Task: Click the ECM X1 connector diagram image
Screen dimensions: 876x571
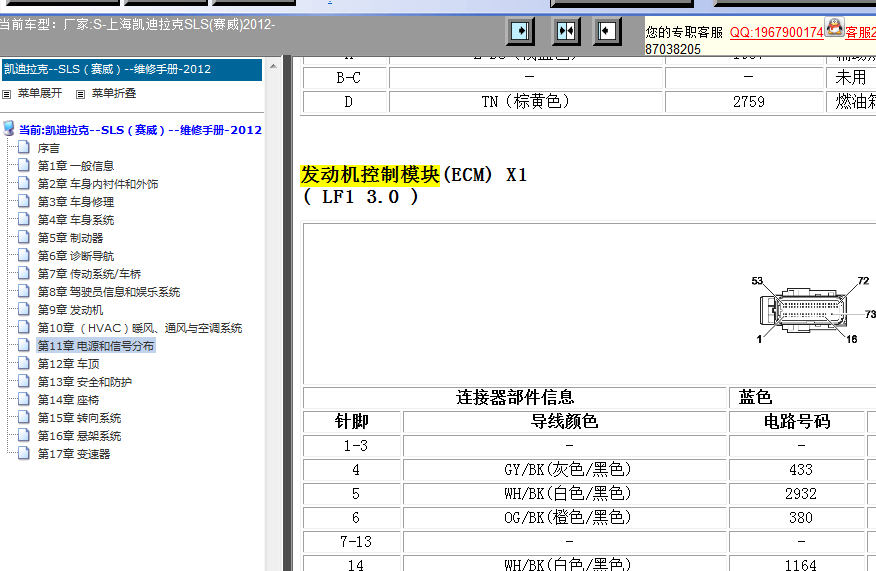Action: click(813, 311)
